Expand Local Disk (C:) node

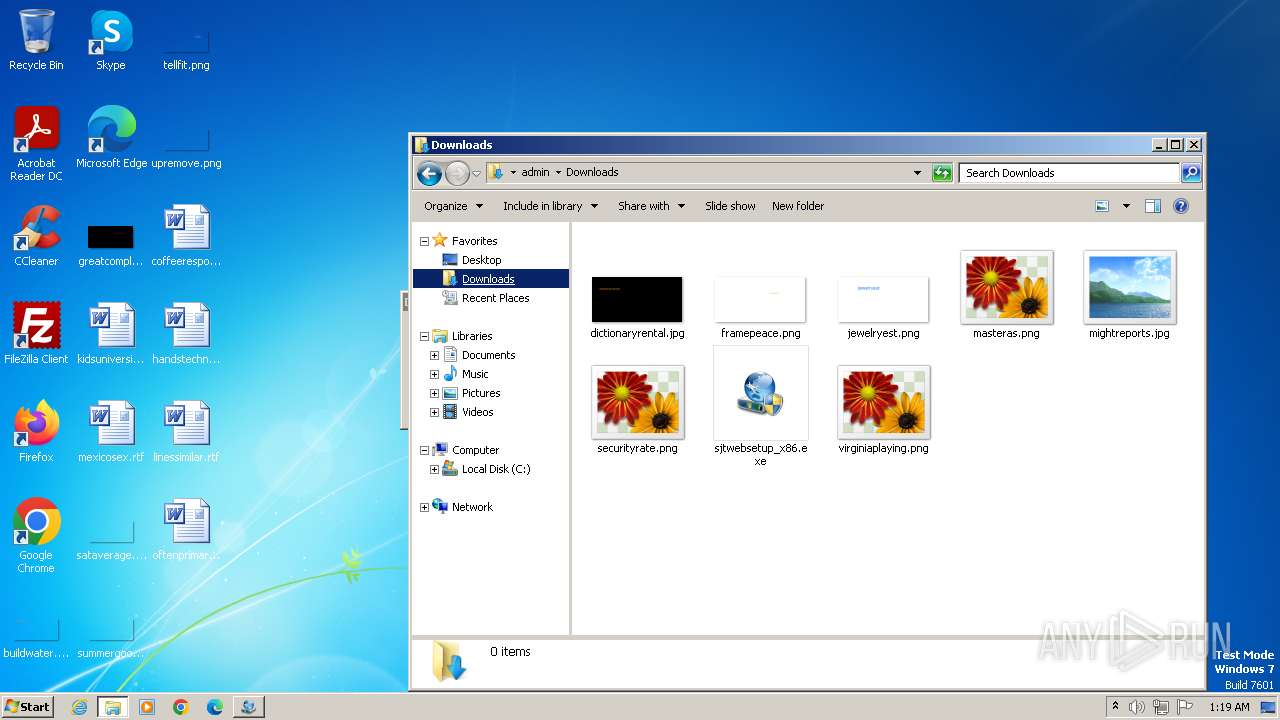(x=434, y=469)
